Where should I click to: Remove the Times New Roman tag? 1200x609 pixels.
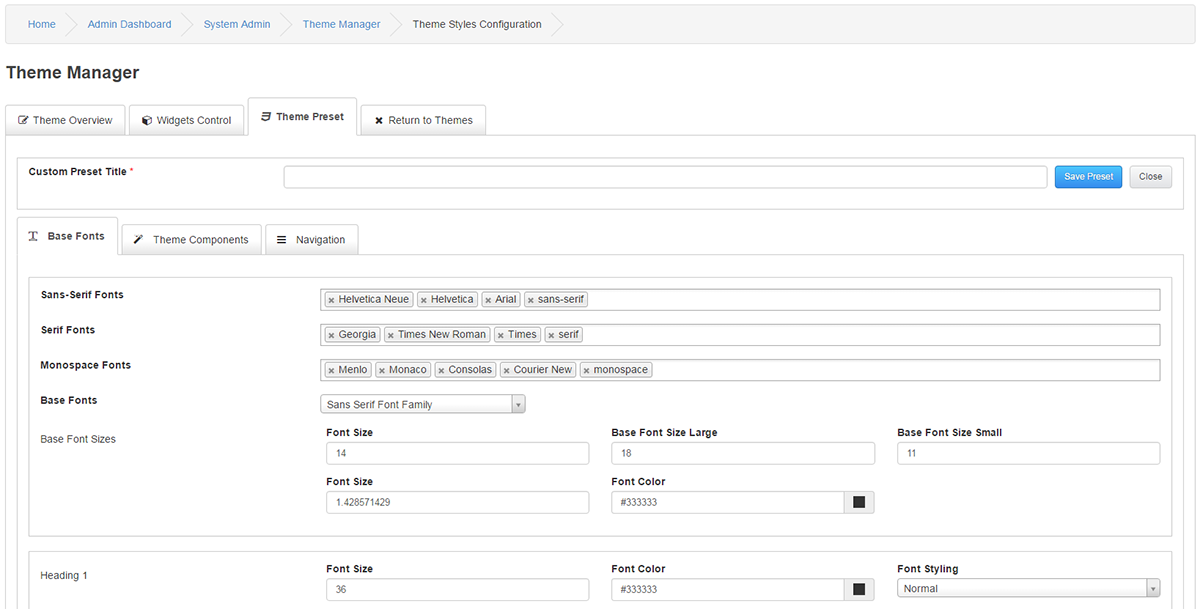click(x=391, y=335)
